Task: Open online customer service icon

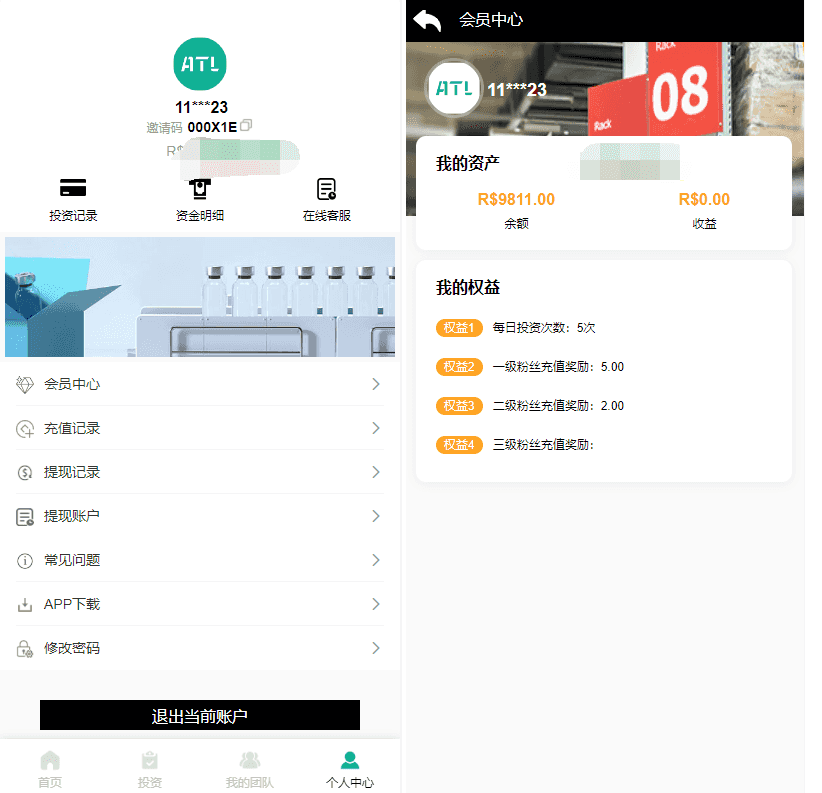Action: [326, 189]
